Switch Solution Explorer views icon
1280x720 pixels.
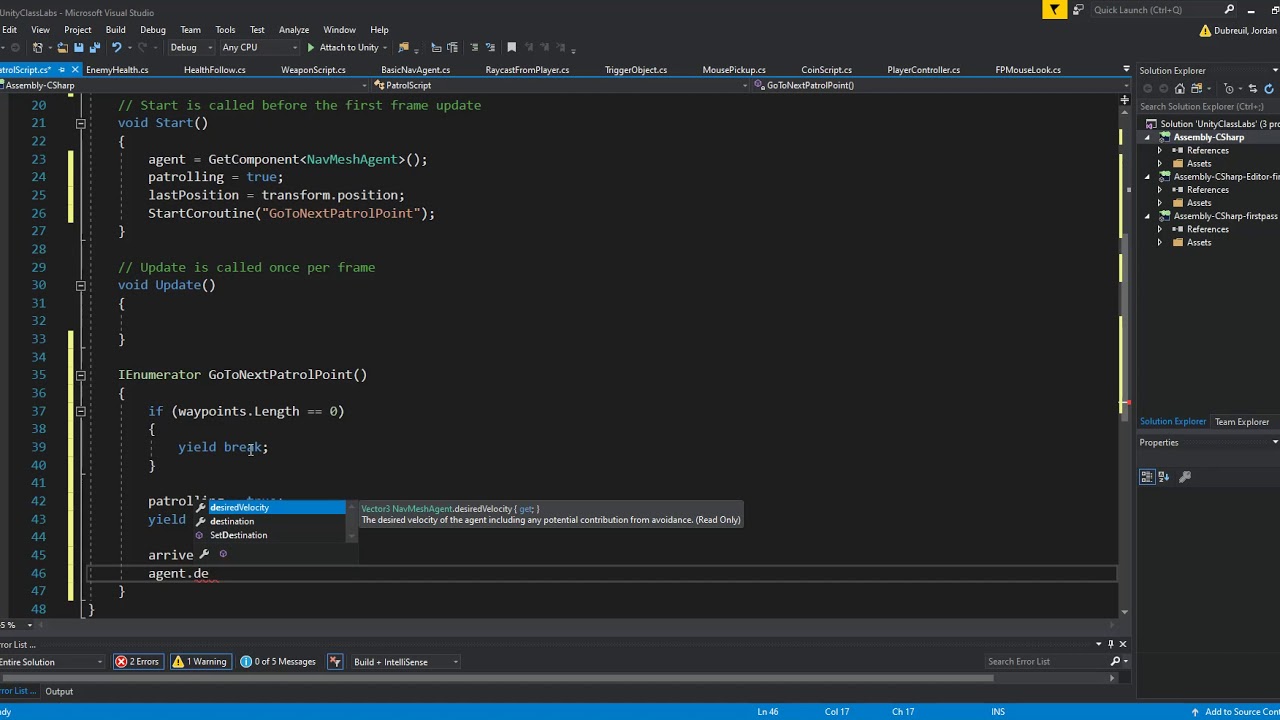(1196, 88)
